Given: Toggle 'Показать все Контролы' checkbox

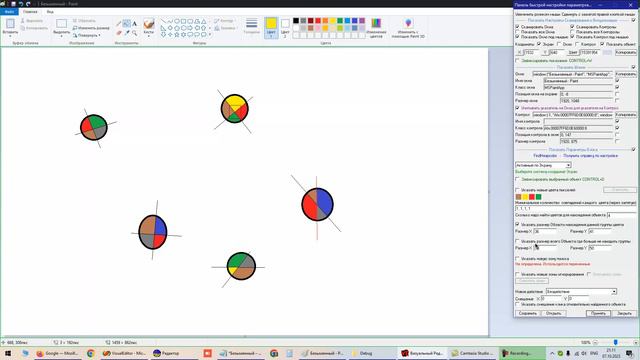Looking at the screenshot, I should [x=572, y=31].
